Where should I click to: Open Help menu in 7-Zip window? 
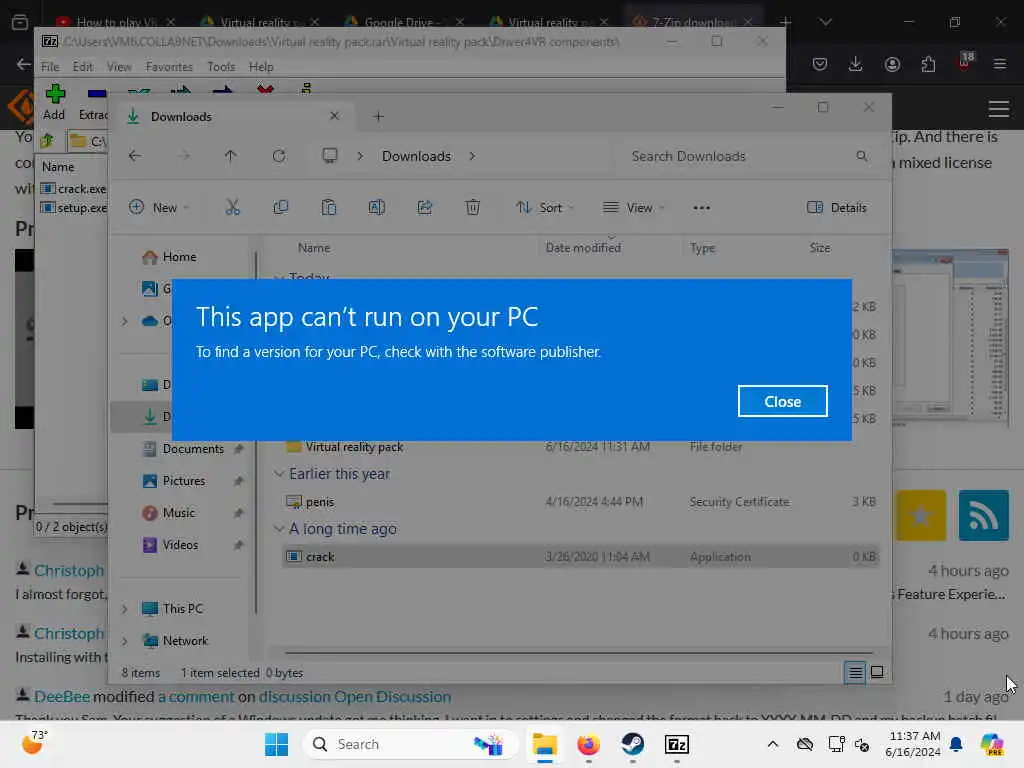(261, 67)
